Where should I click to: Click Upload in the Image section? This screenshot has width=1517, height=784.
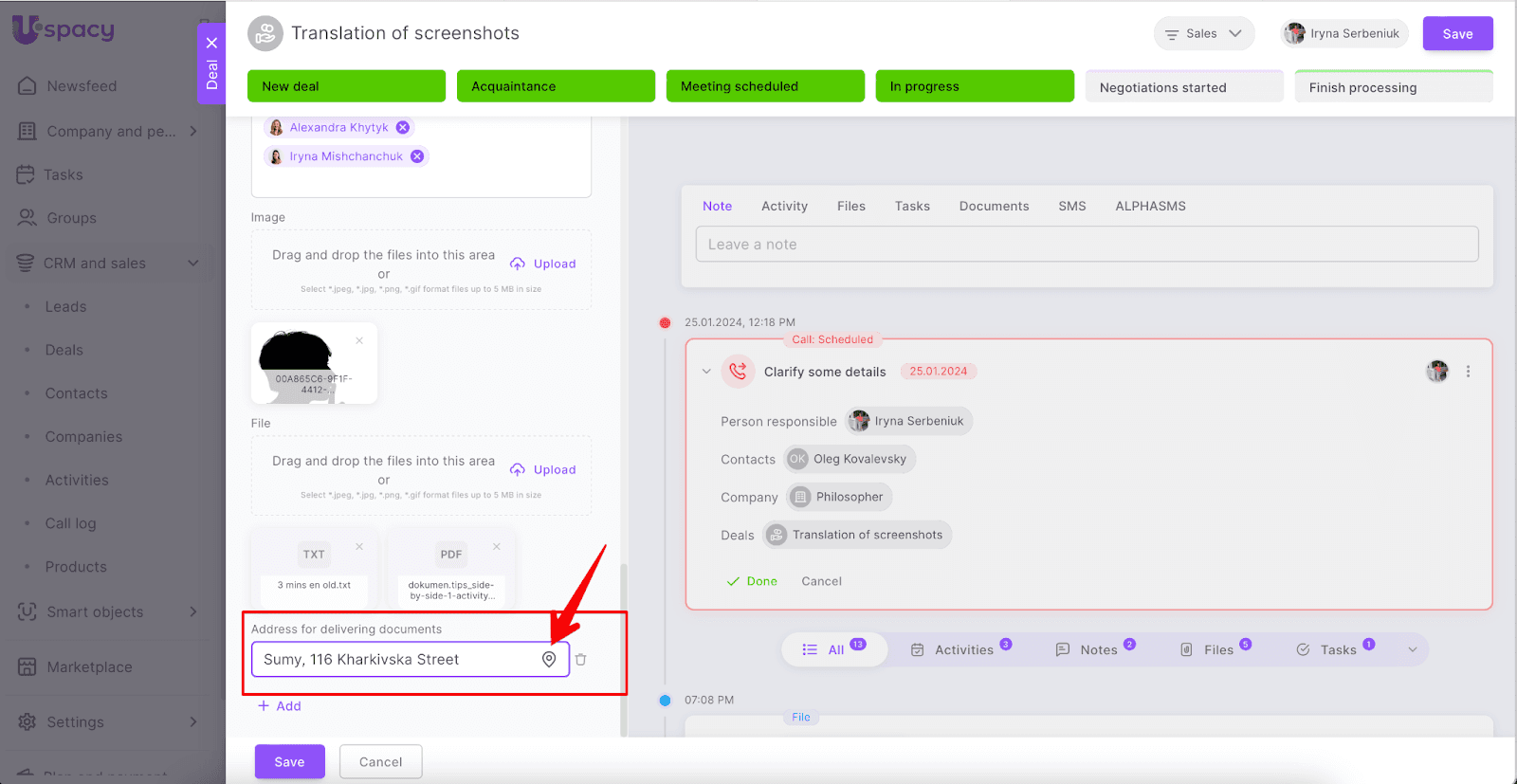tap(543, 264)
